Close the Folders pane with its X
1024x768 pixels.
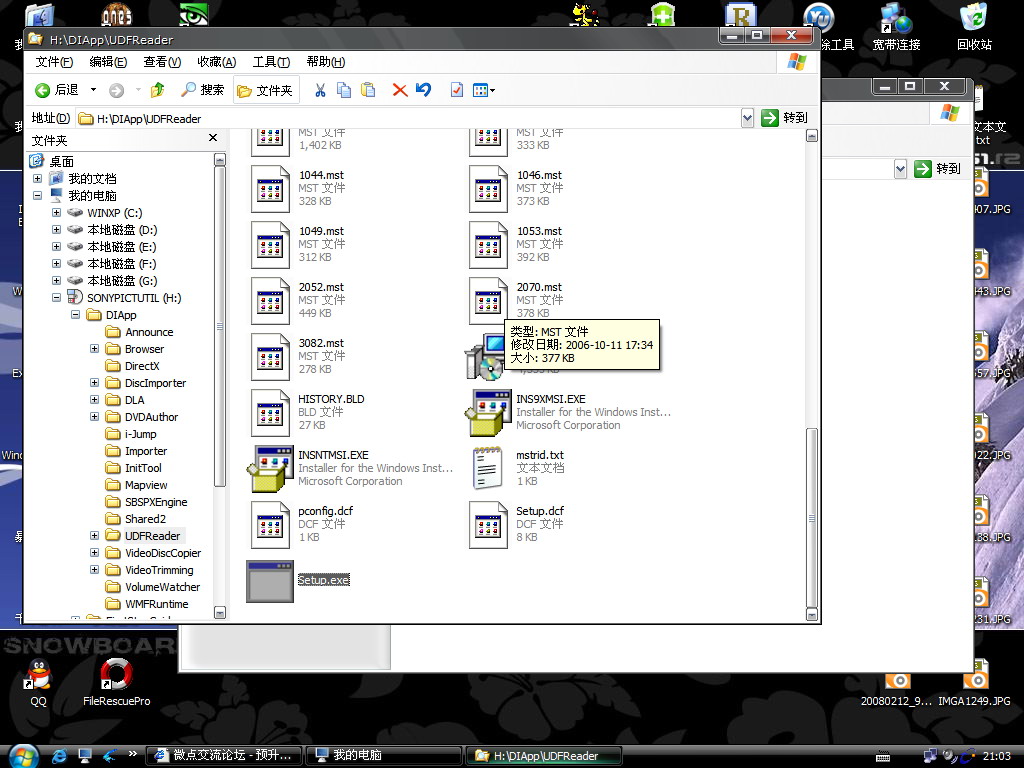click(212, 138)
